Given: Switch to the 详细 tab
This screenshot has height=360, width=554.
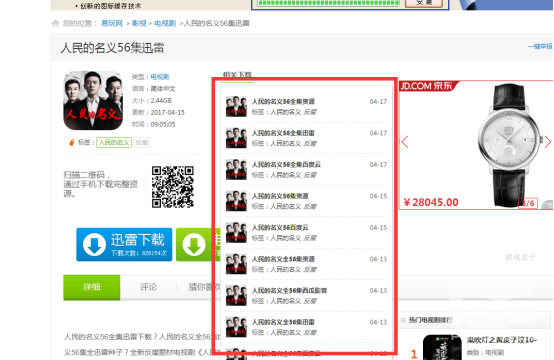Looking at the screenshot, I should [92, 287].
